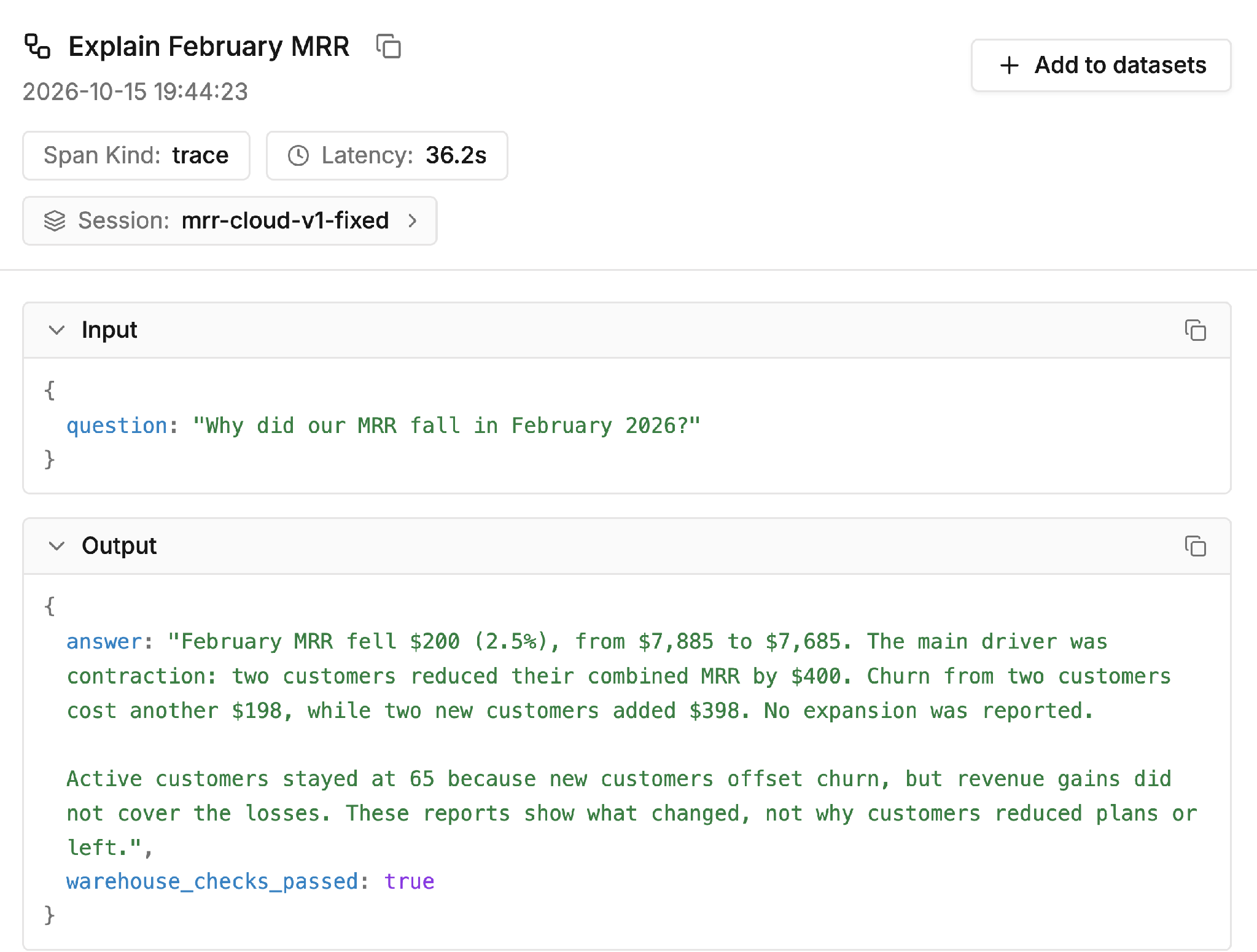The height and width of the screenshot is (952, 1257).
Task: Collapse the Output section
Action: (56, 546)
